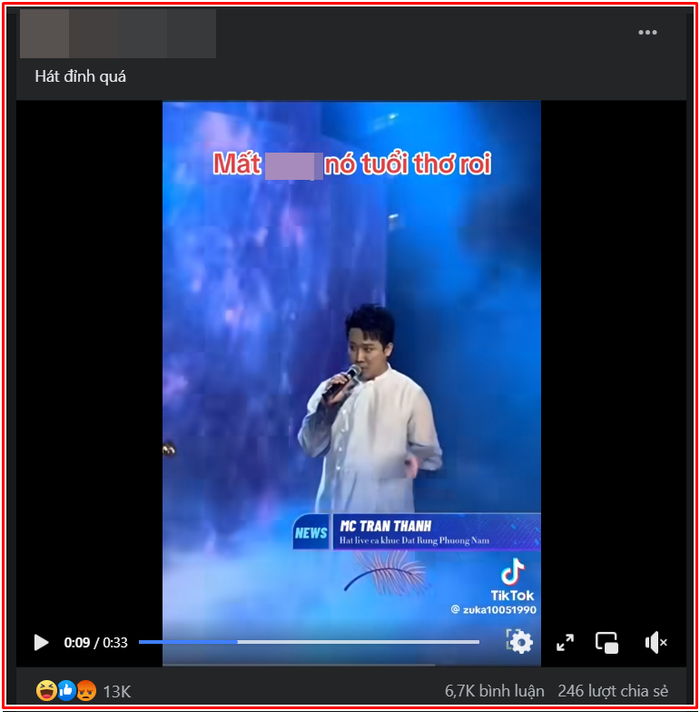Click the angry reaction emoji
This screenshot has width=700, height=712.
point(86,691)
